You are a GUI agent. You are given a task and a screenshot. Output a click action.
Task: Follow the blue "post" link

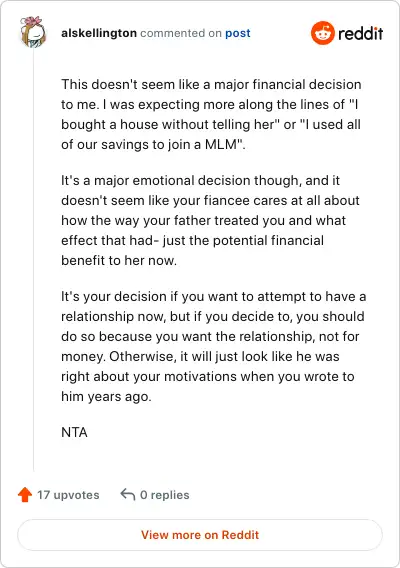(238, 33)
